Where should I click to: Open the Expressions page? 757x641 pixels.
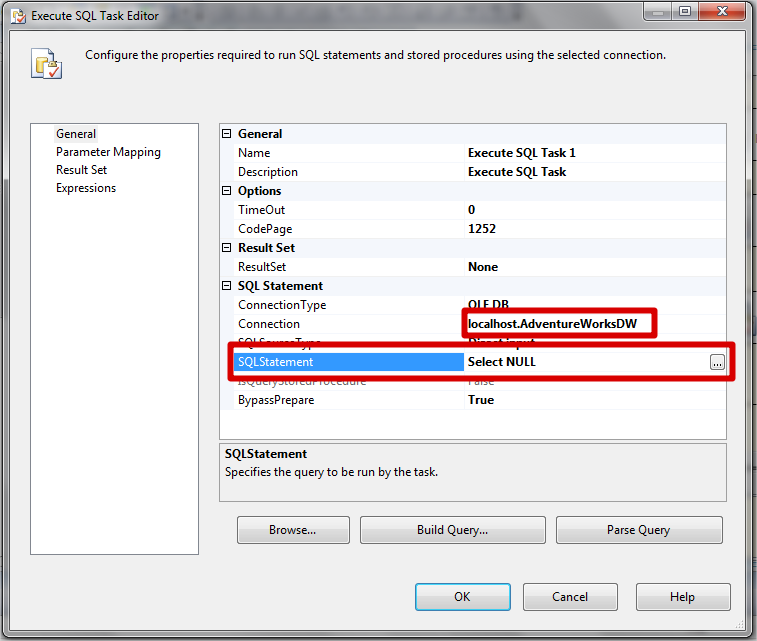86,188
